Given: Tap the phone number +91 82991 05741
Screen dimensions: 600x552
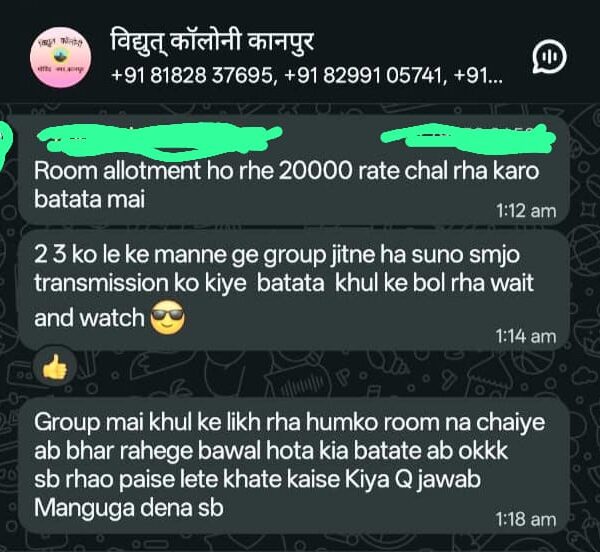Looking at the screenshot, I should [x=365, y=75].
